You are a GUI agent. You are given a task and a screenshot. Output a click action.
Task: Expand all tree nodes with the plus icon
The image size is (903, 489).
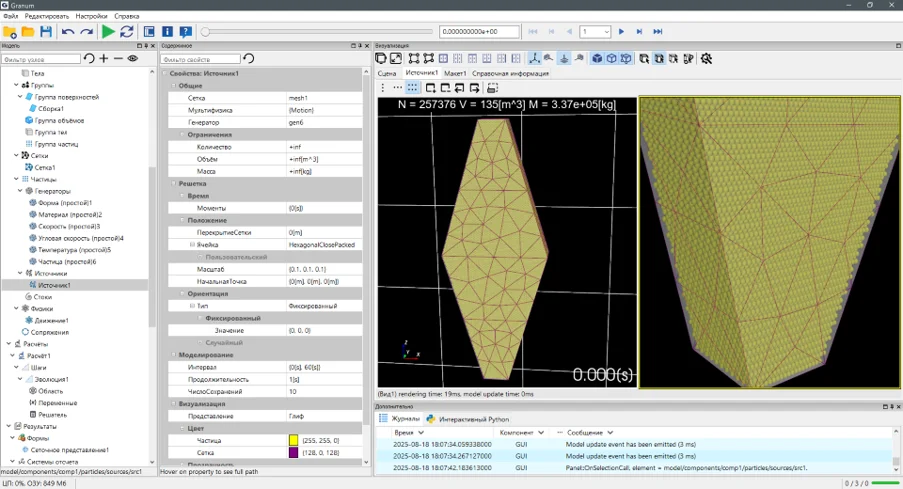pyautogui.click(x=104, y=58)
